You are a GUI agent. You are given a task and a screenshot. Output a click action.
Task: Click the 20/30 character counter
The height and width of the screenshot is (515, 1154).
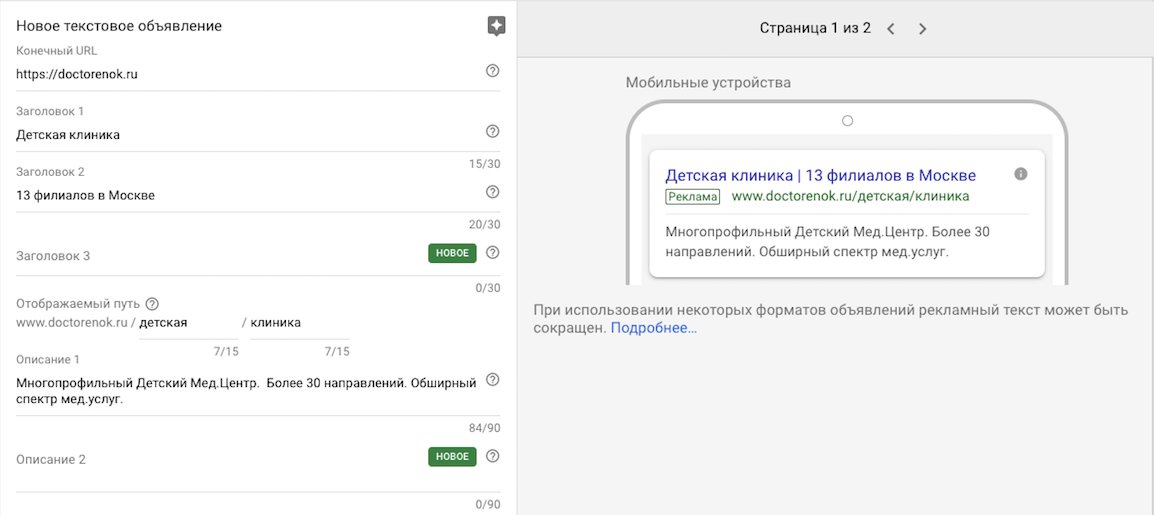pyautogui.click(x=484, y=224)
